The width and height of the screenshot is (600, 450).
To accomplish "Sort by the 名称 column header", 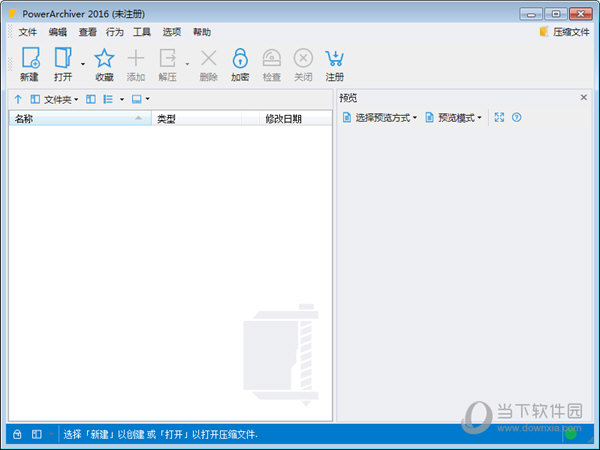I will (x=80, y=119).
